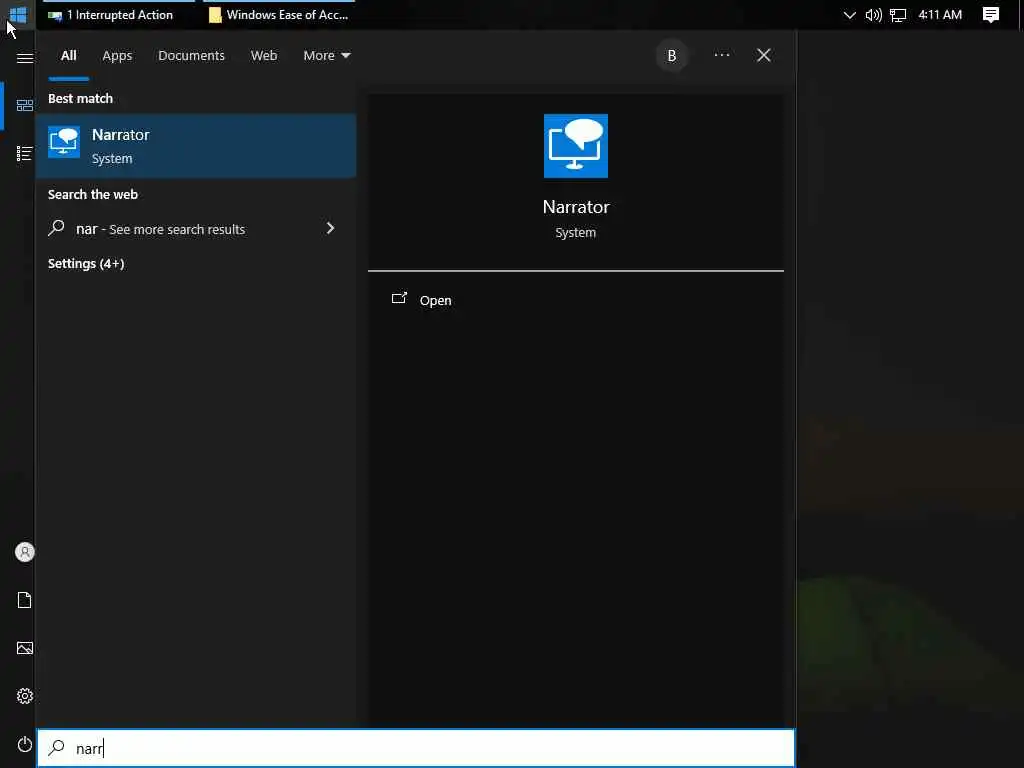Show hidden system tray icons
This screenshot has height=768, width=1024.
click(x=849, y=14)
